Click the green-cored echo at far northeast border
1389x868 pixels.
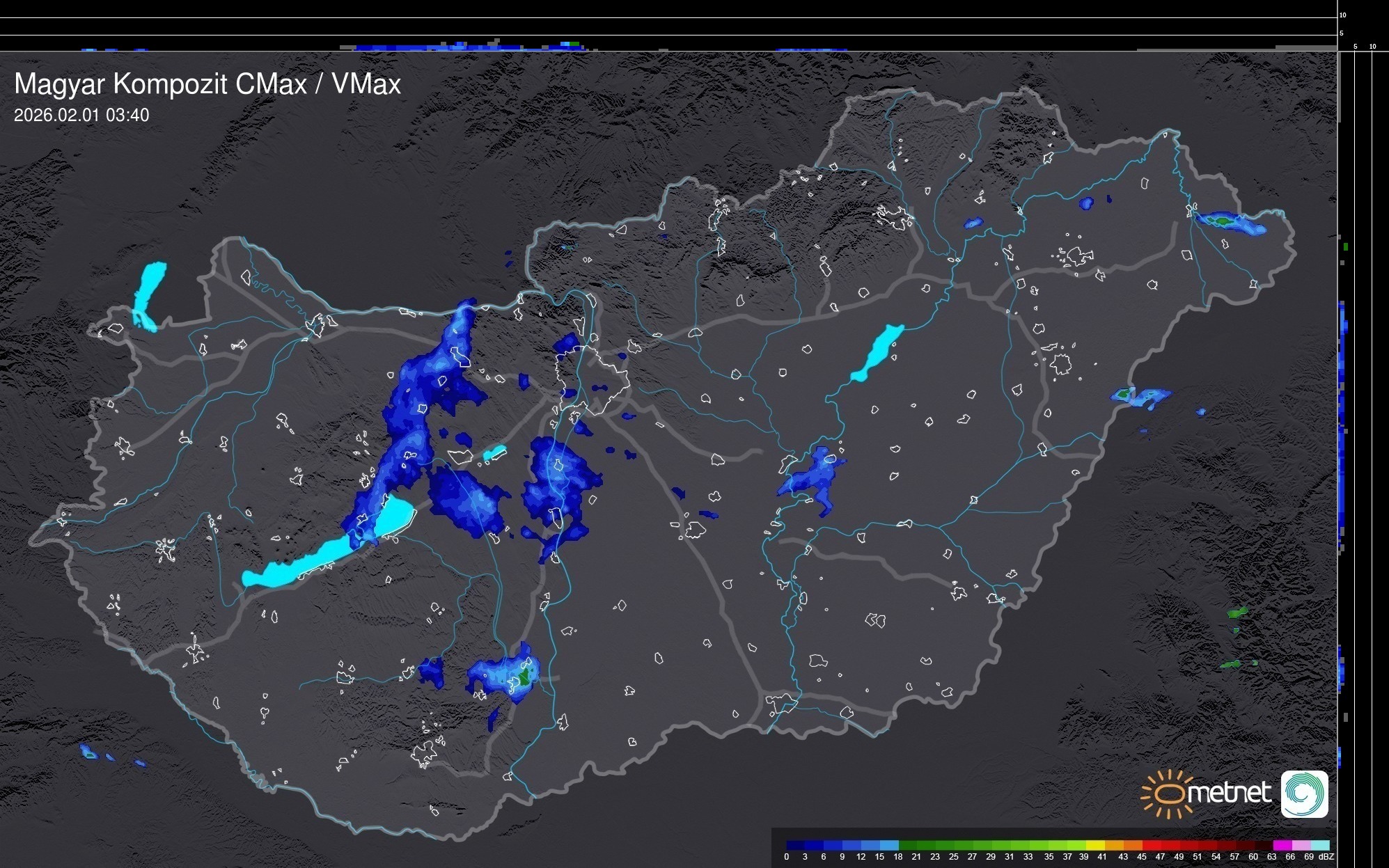(1223, 221)
